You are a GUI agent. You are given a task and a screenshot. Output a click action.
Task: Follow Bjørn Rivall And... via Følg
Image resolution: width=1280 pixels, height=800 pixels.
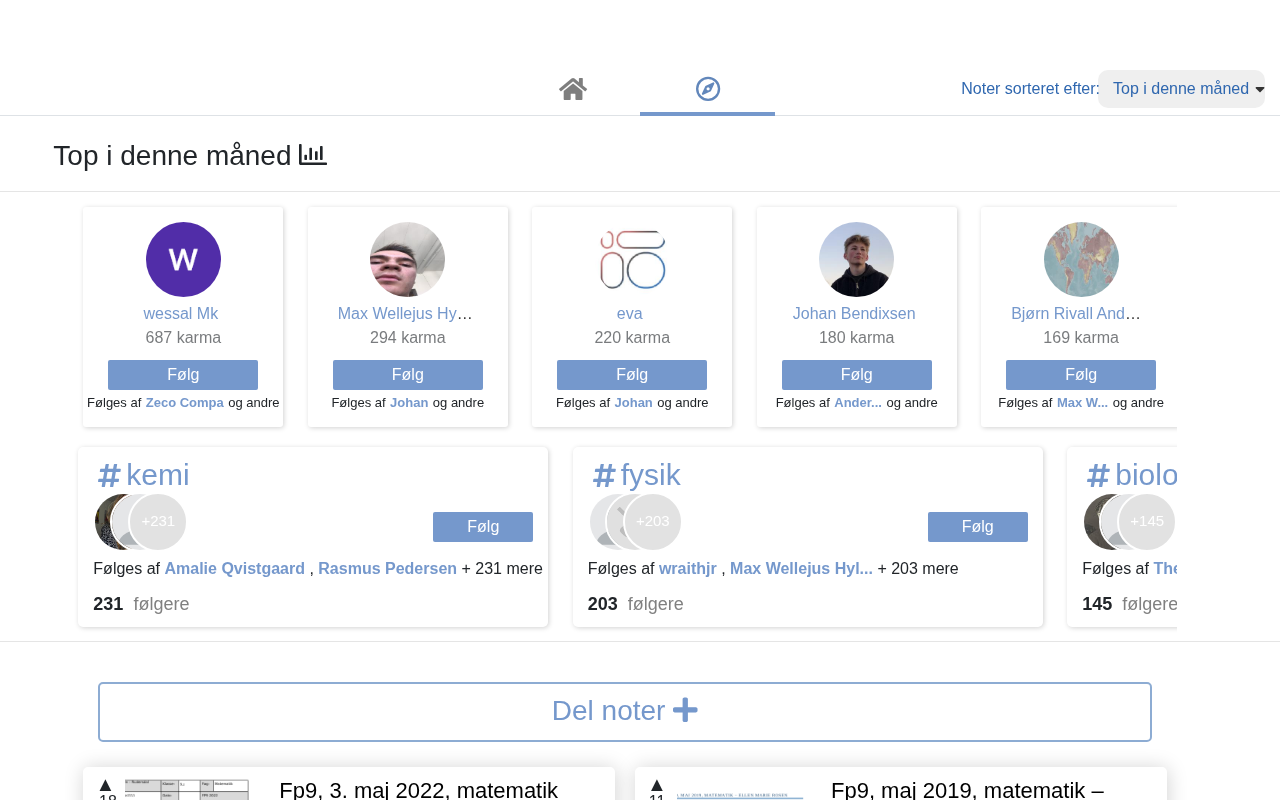point(1081,375)
